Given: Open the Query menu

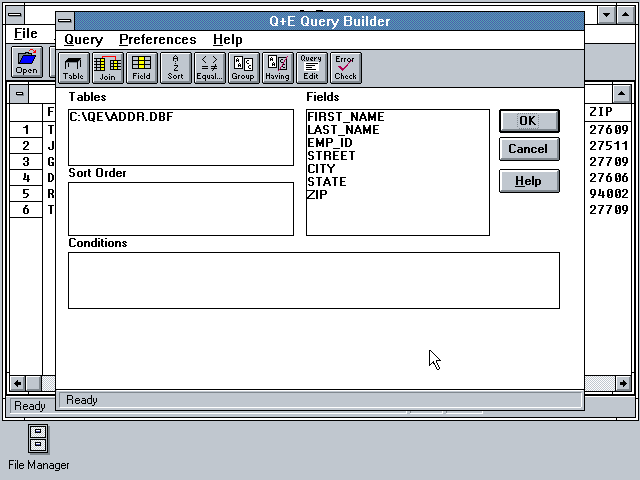Looking at the screenshot, I should 84,40.
